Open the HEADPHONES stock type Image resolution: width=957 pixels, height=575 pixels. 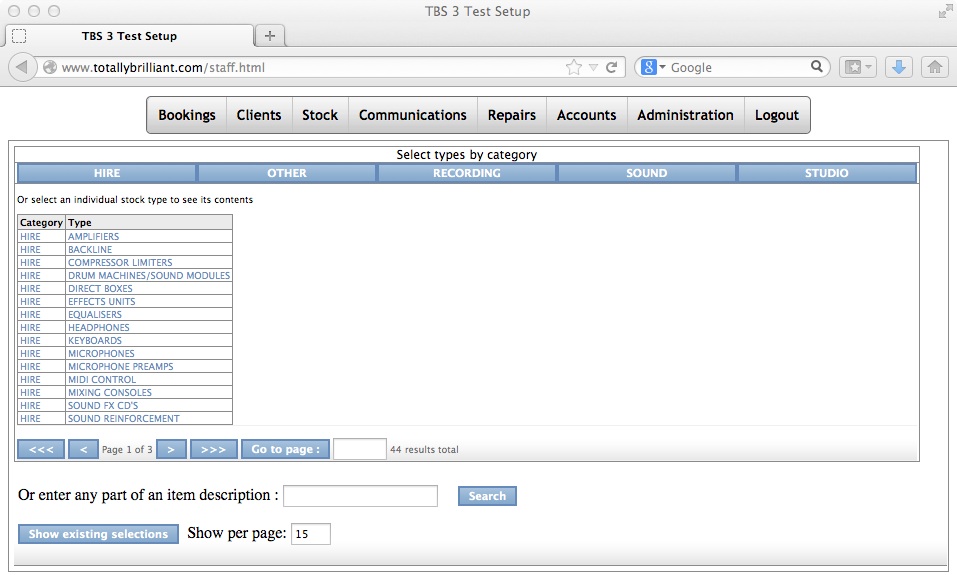tap(98, 327)
